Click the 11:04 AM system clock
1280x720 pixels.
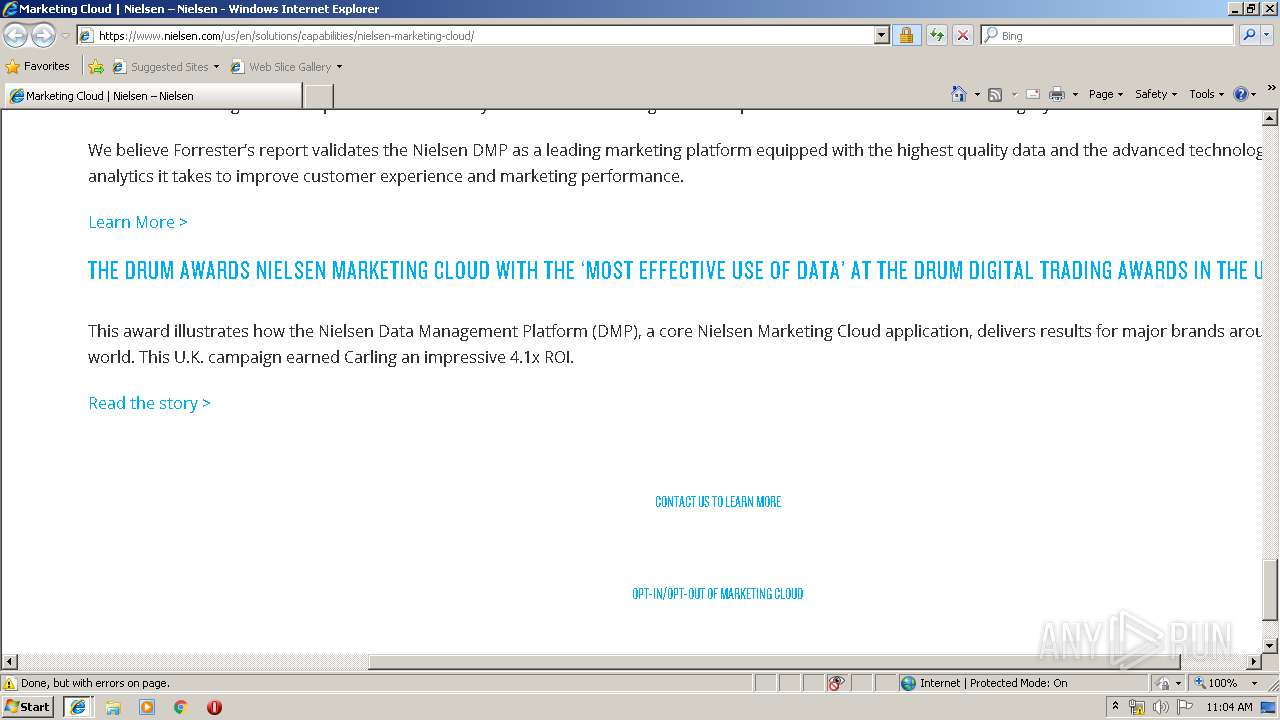point(1229,707)
